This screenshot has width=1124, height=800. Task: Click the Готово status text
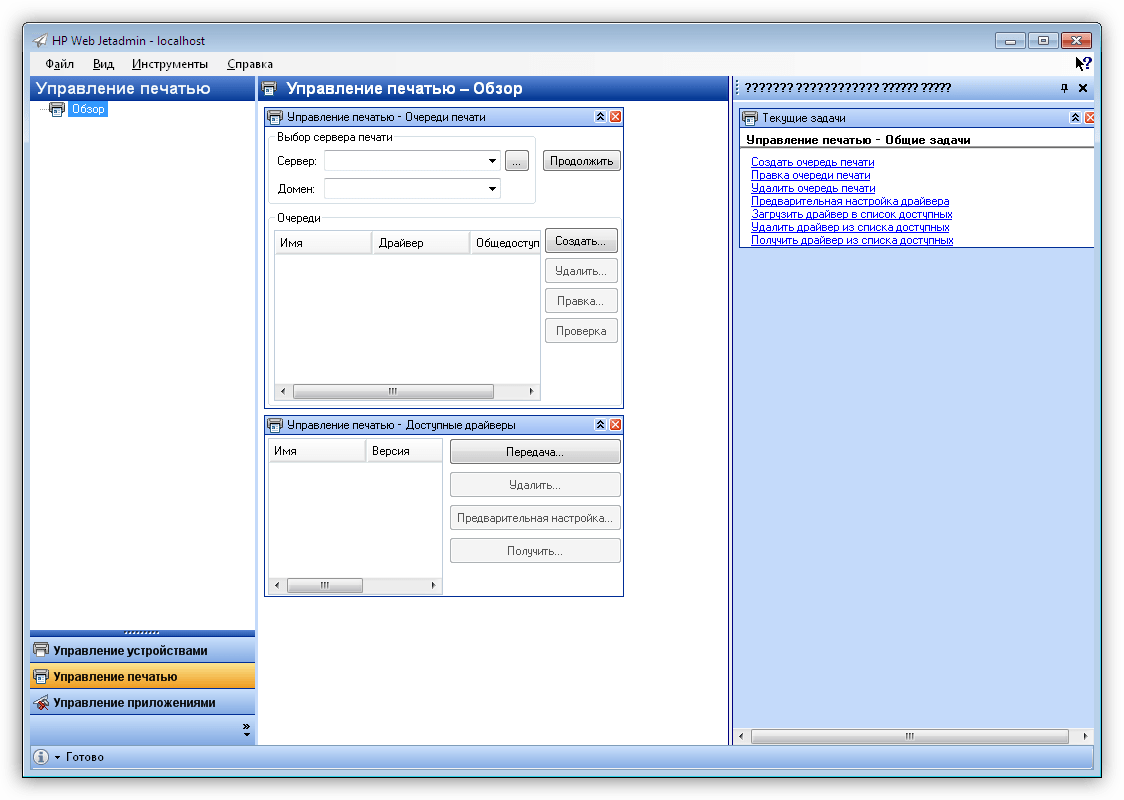(85, 757)
